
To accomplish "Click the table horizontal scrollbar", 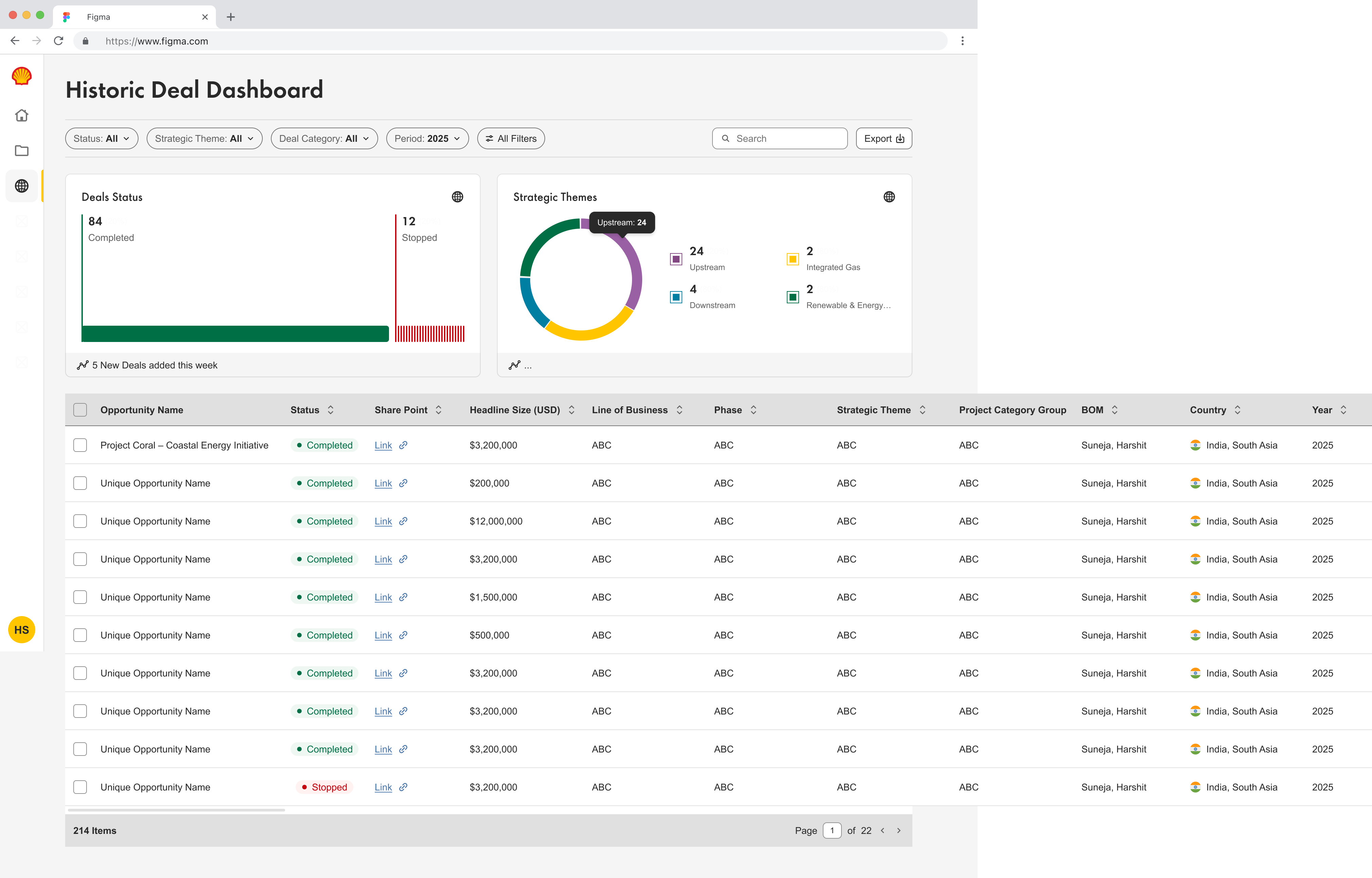I will [176, 809].
